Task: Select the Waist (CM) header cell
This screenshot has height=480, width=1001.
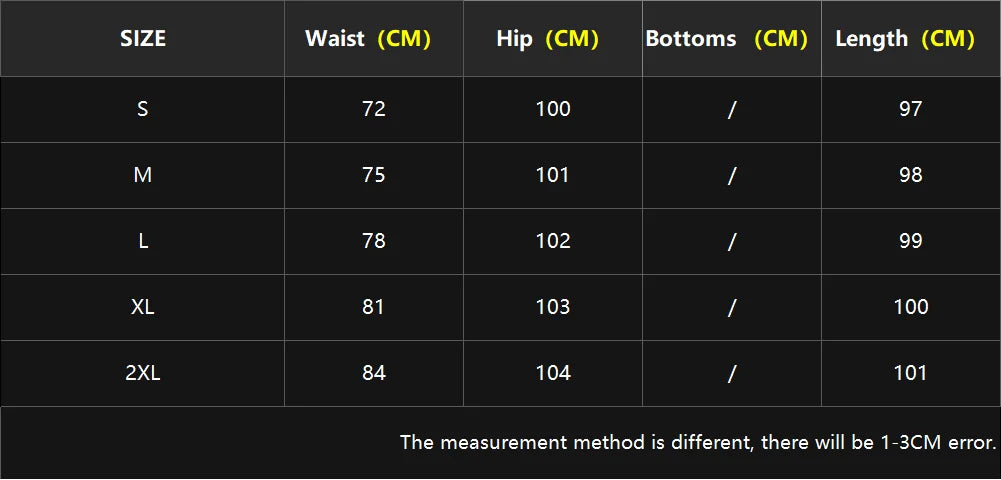Action: pos(373,38)
